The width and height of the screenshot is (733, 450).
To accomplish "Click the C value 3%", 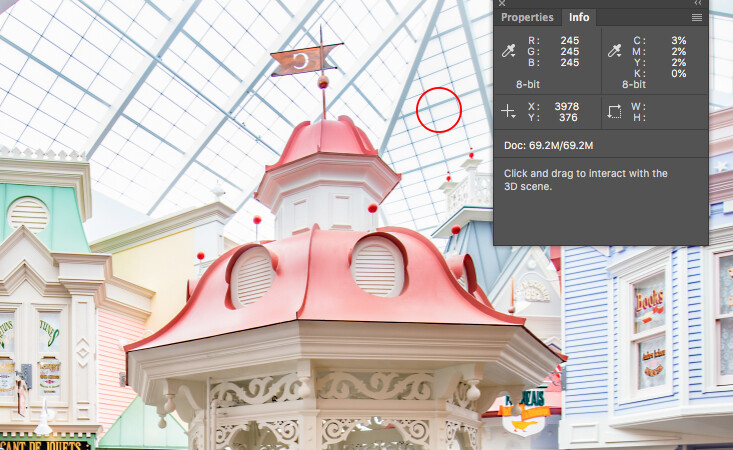I will (678, 41).
